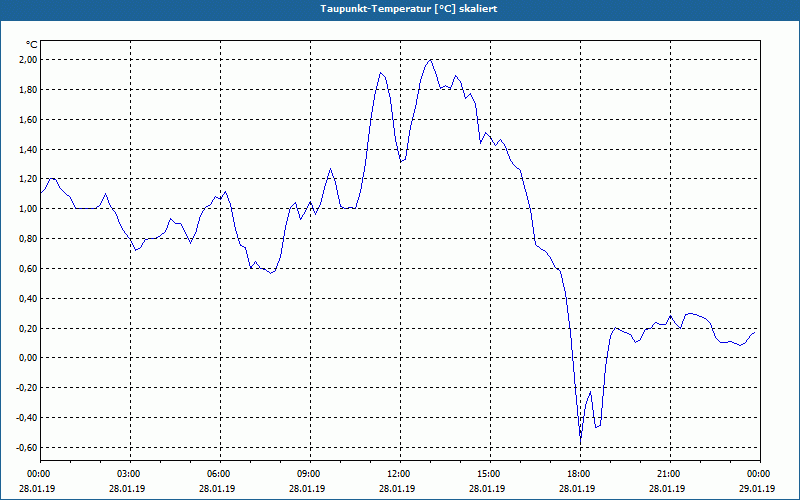Click the '18:00' time label
800x500 pixels.
pos(580,474)
